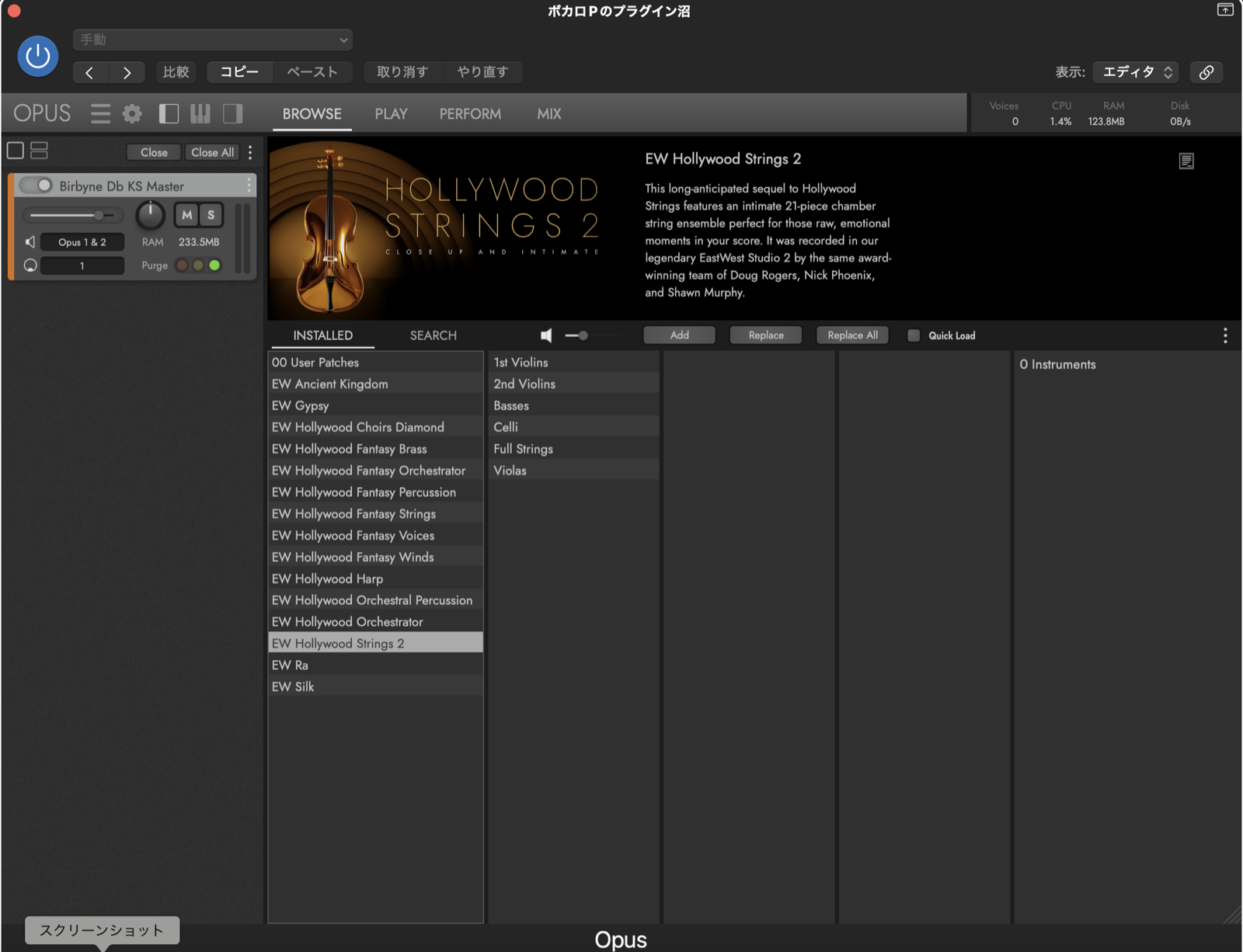1243x952 pixels.
Task: Open the MIDI channel 1 selector
Action: tap(82, 266)
